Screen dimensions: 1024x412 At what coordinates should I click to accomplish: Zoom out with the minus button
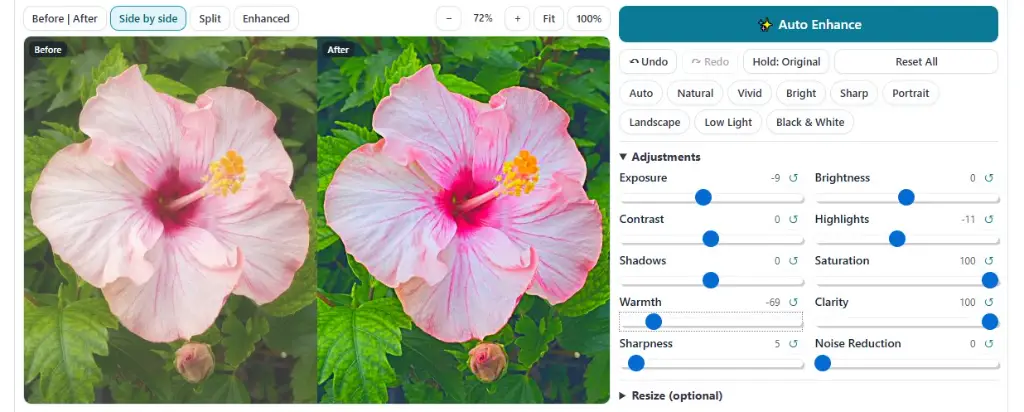coord(449,18)
